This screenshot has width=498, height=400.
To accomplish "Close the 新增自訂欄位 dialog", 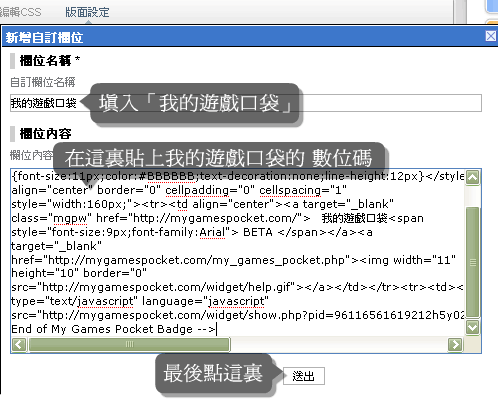I will [x=490, y=36].
